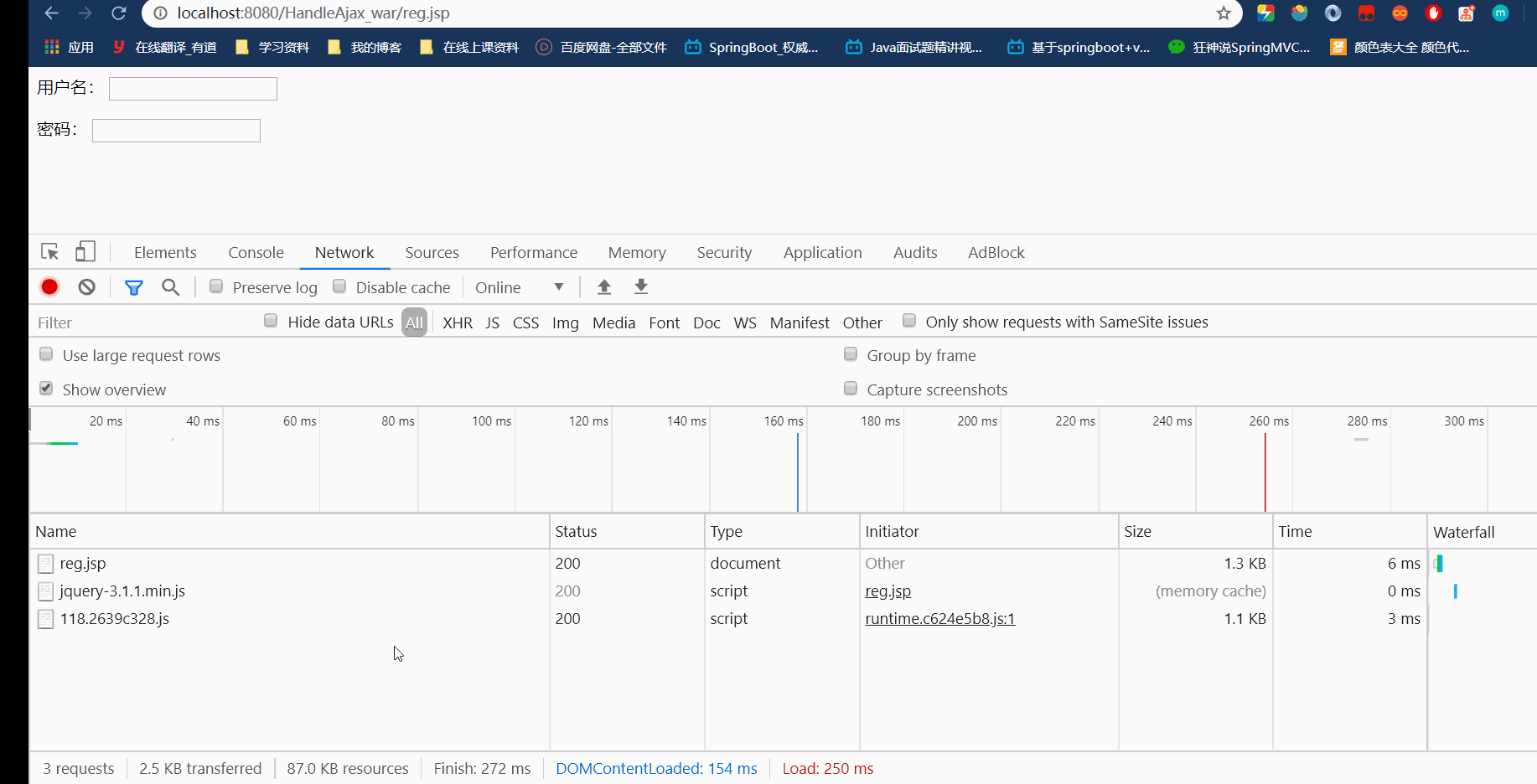Screen dimensions: 1537x784
Task: Bookmark this page with the star icon
Action: click(1224, 13)
